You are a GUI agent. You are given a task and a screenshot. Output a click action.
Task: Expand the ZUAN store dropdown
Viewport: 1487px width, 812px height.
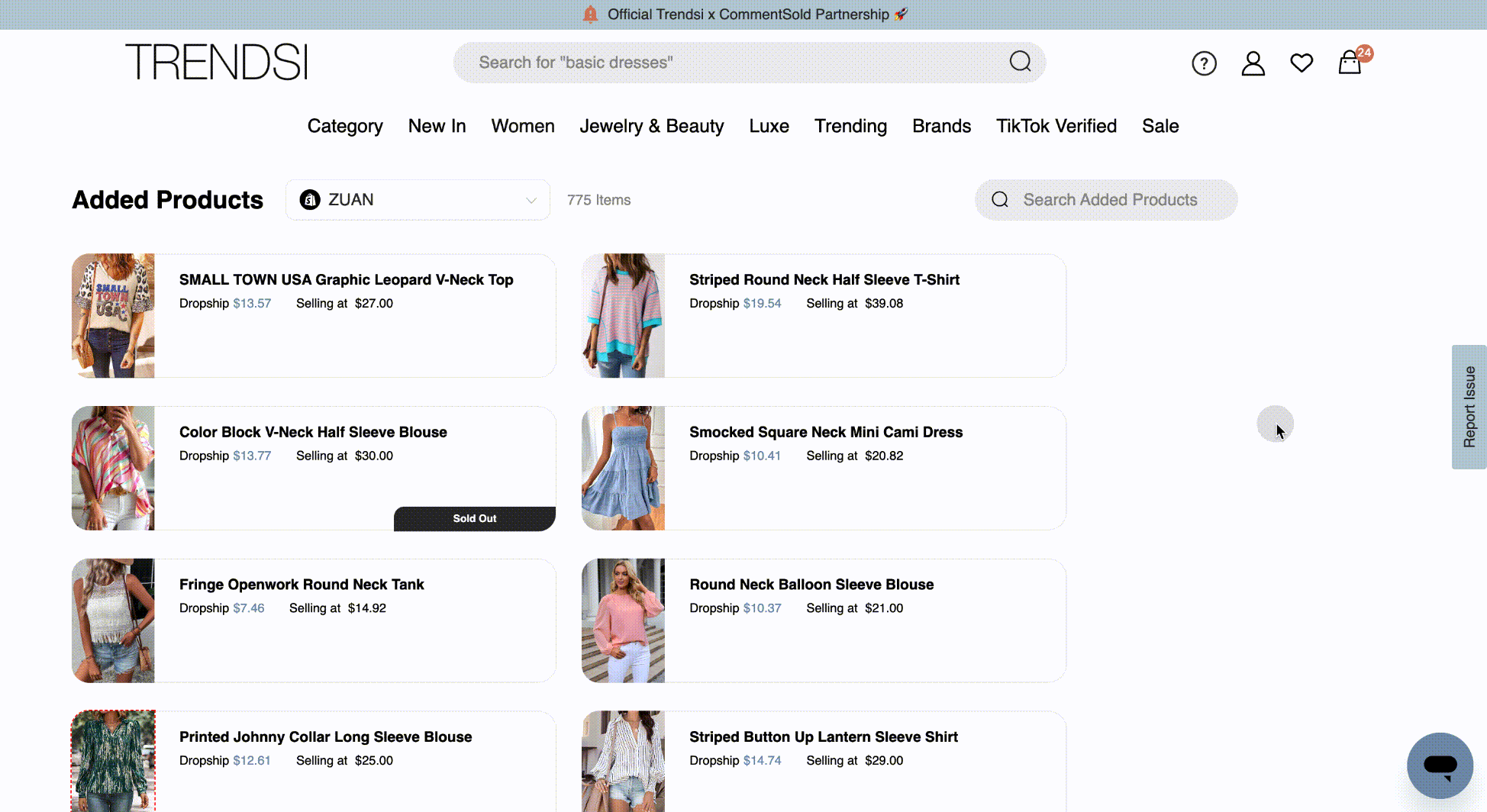tap(418, 200)
